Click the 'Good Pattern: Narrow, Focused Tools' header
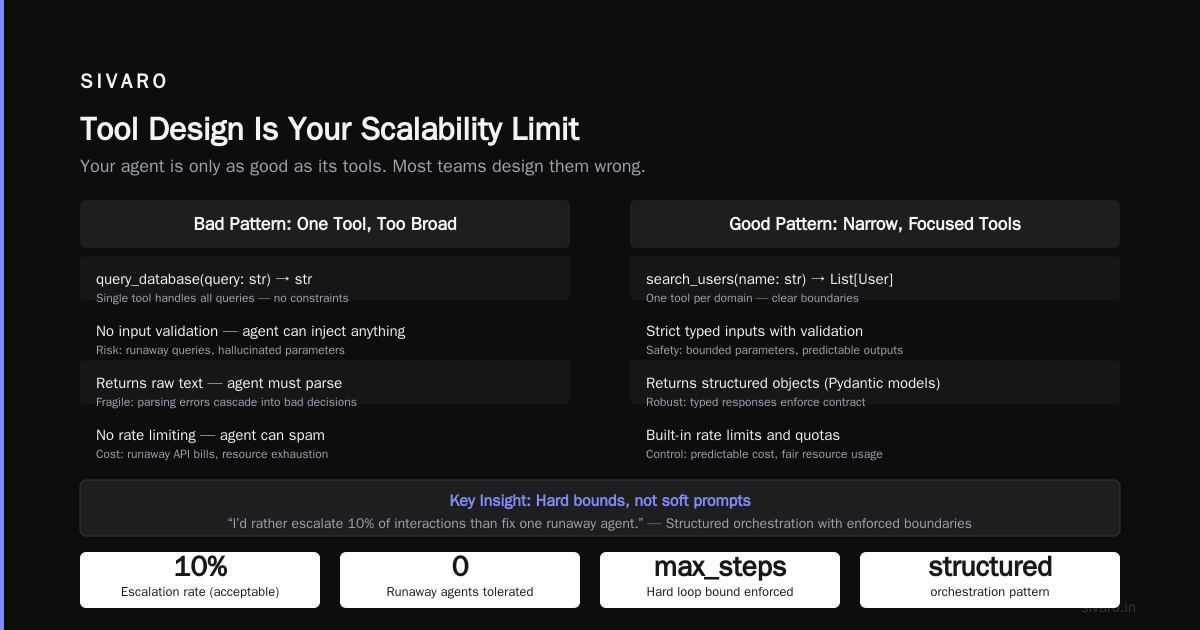The height and width of the screenshot is (630, 1200). click(x=875, y=224)
